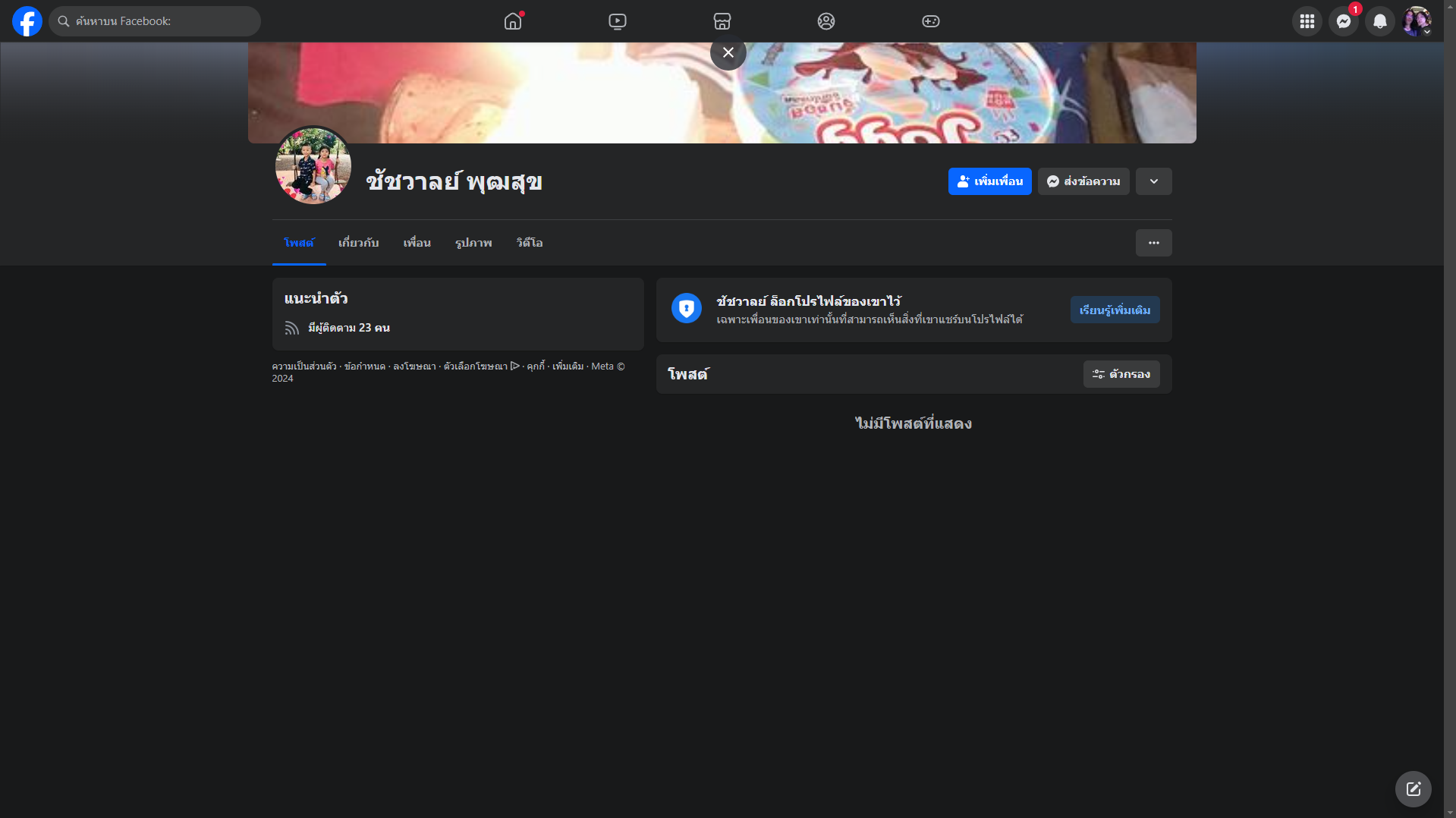Click ส่งข้อความ message button
1456x818 pixels.
[1083, 181]
